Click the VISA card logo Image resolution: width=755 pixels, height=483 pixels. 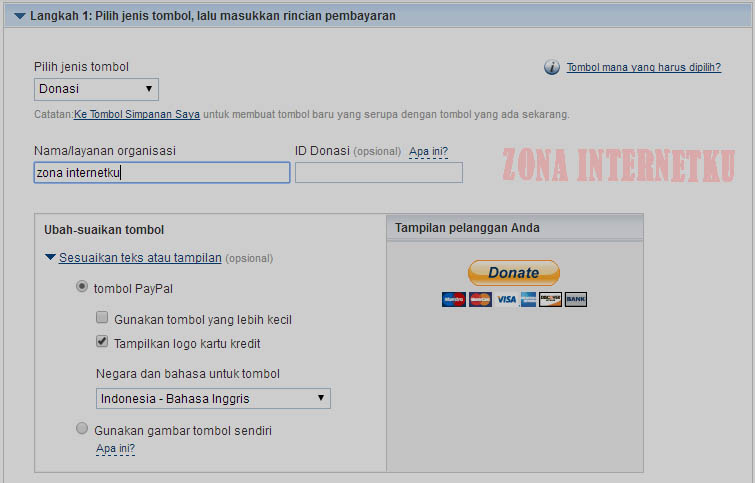pos(506,300)
